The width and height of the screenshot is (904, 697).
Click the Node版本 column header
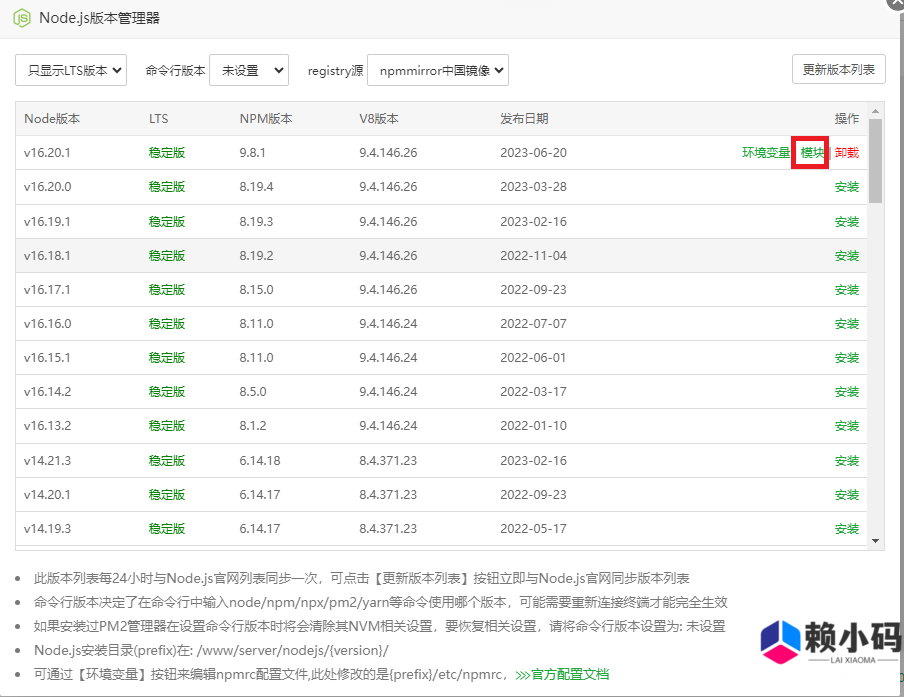click(x=51, y=118)
